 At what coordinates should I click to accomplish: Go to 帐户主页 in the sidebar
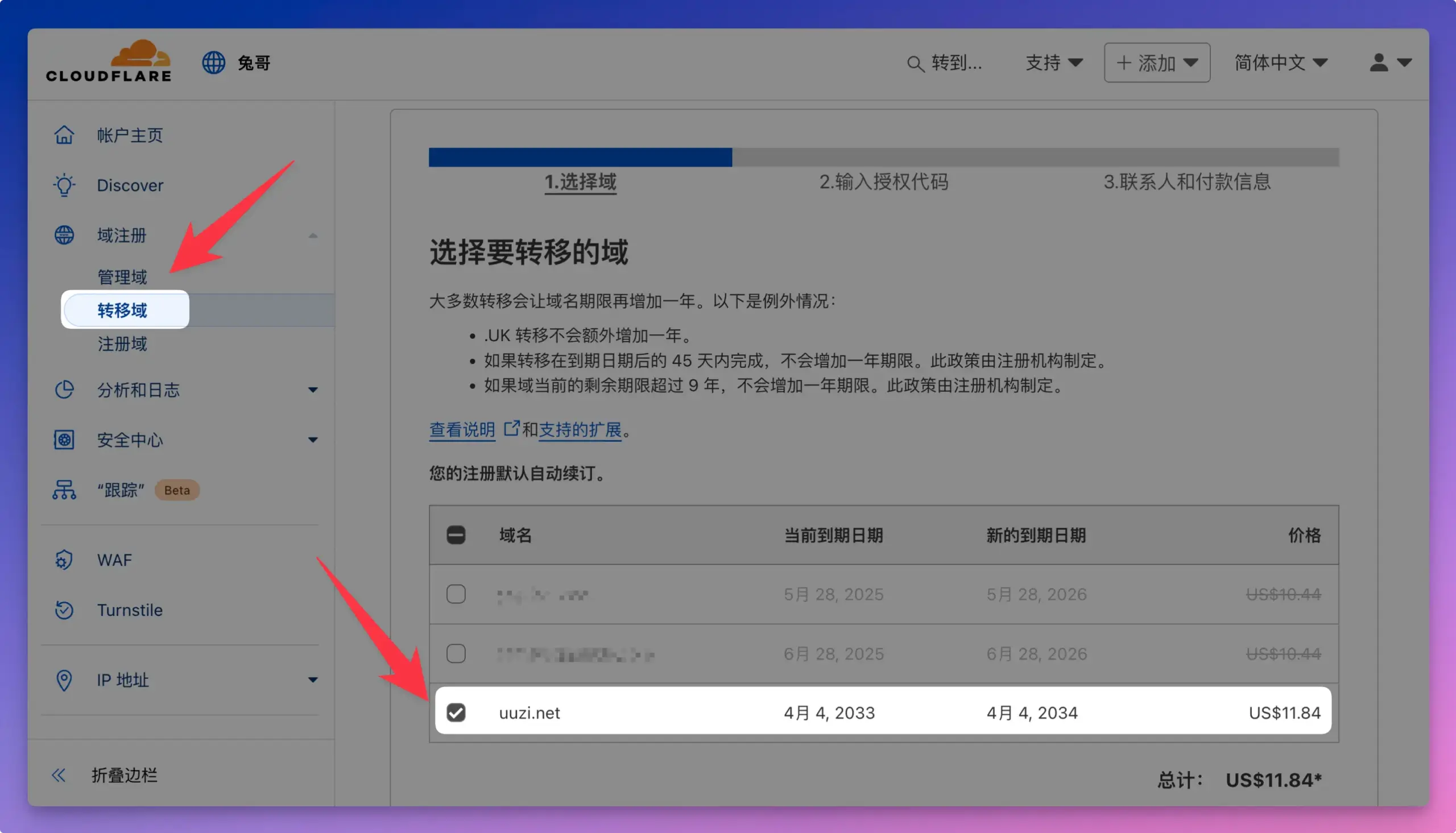130,135
